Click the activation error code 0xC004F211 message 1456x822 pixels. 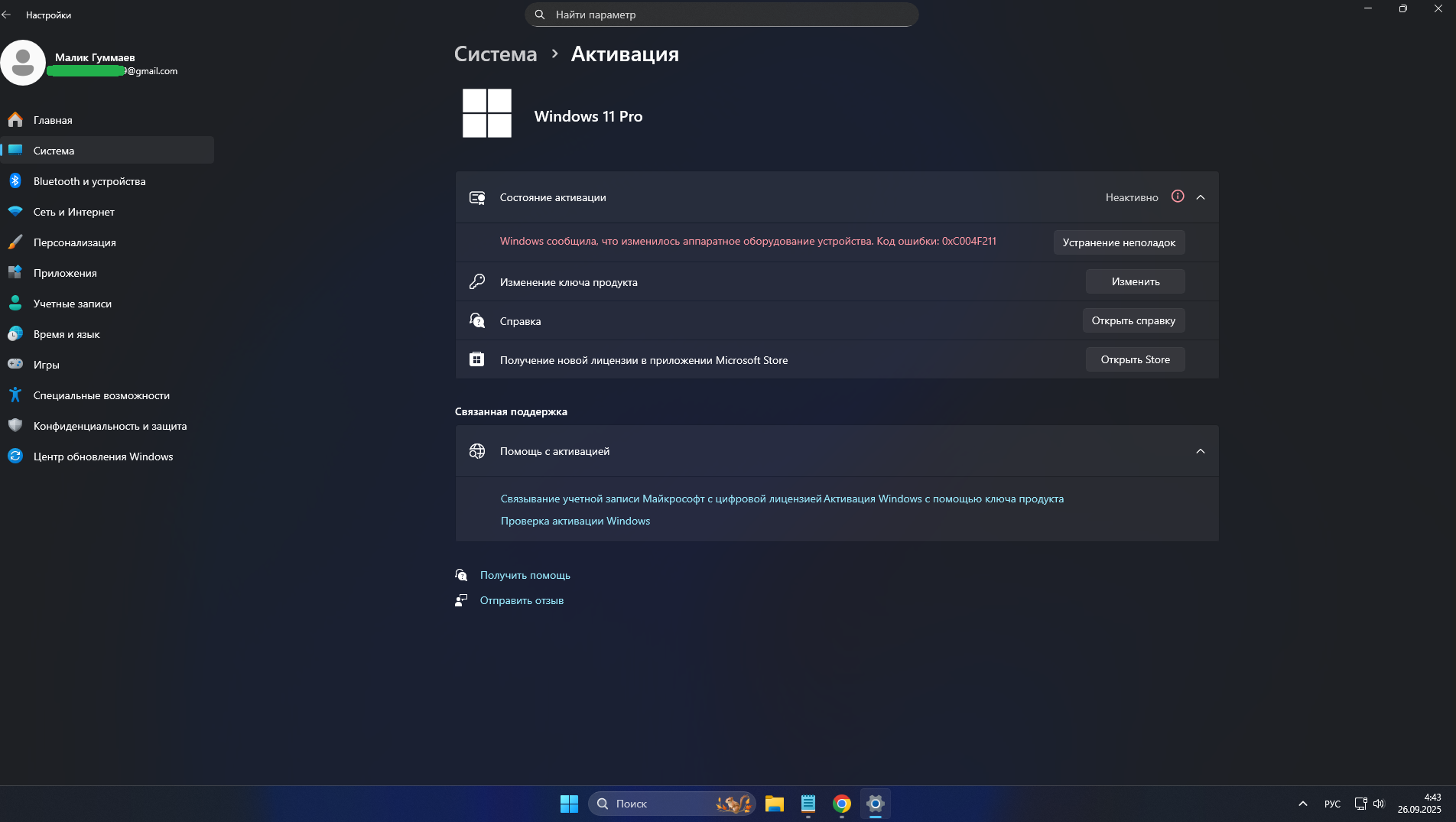(748, 241)
